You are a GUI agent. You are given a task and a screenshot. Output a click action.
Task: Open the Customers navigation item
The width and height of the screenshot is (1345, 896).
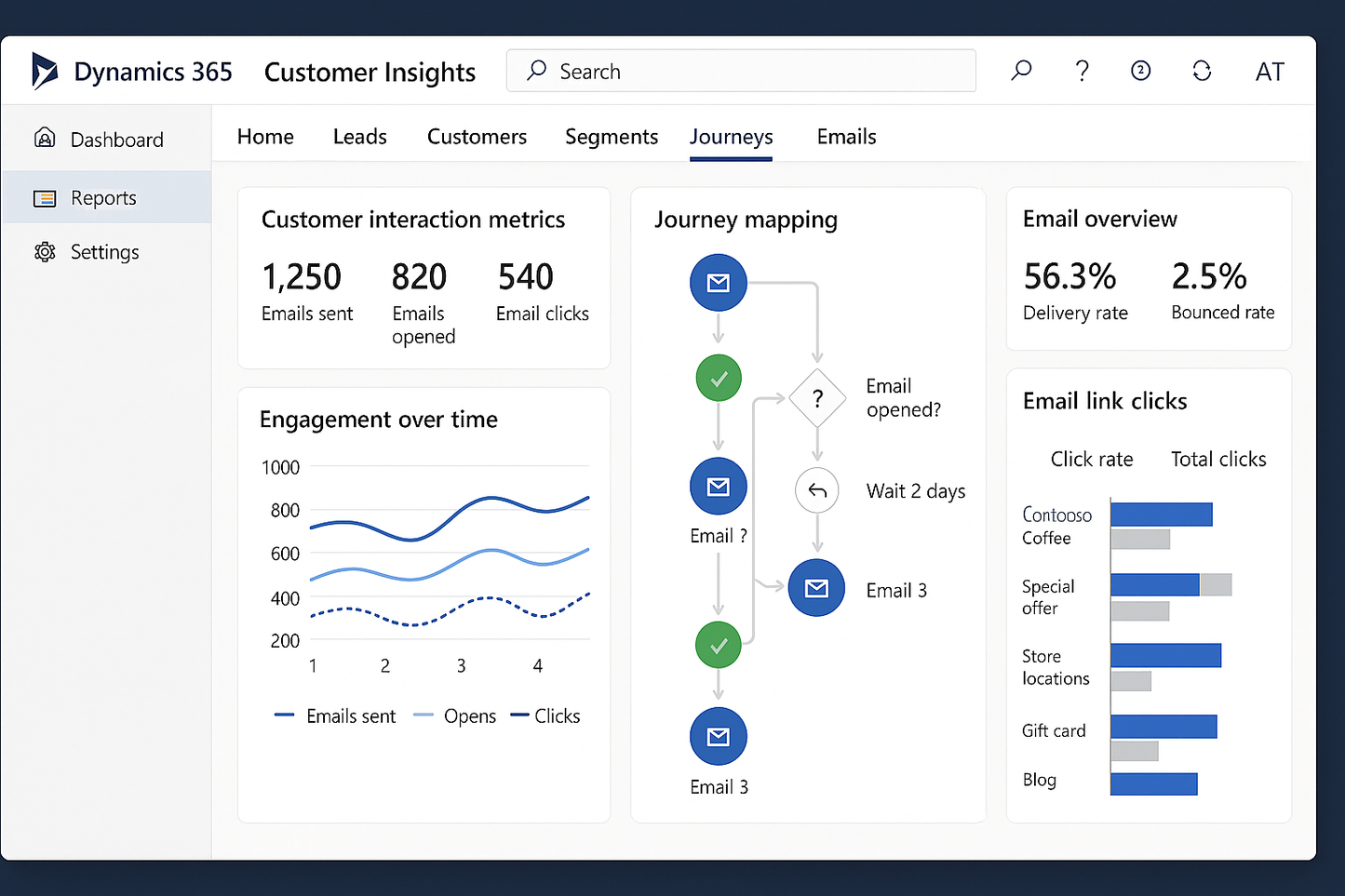point(477,136)
